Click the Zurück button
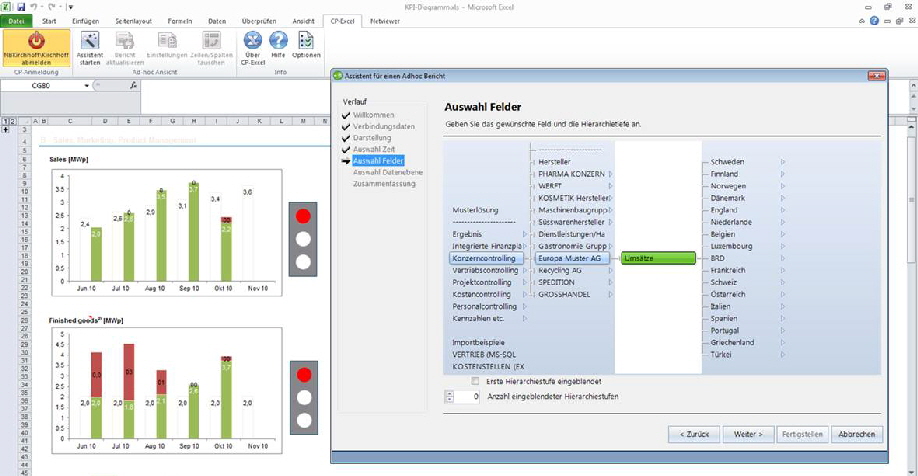918x476 pixels. [694, 434]
